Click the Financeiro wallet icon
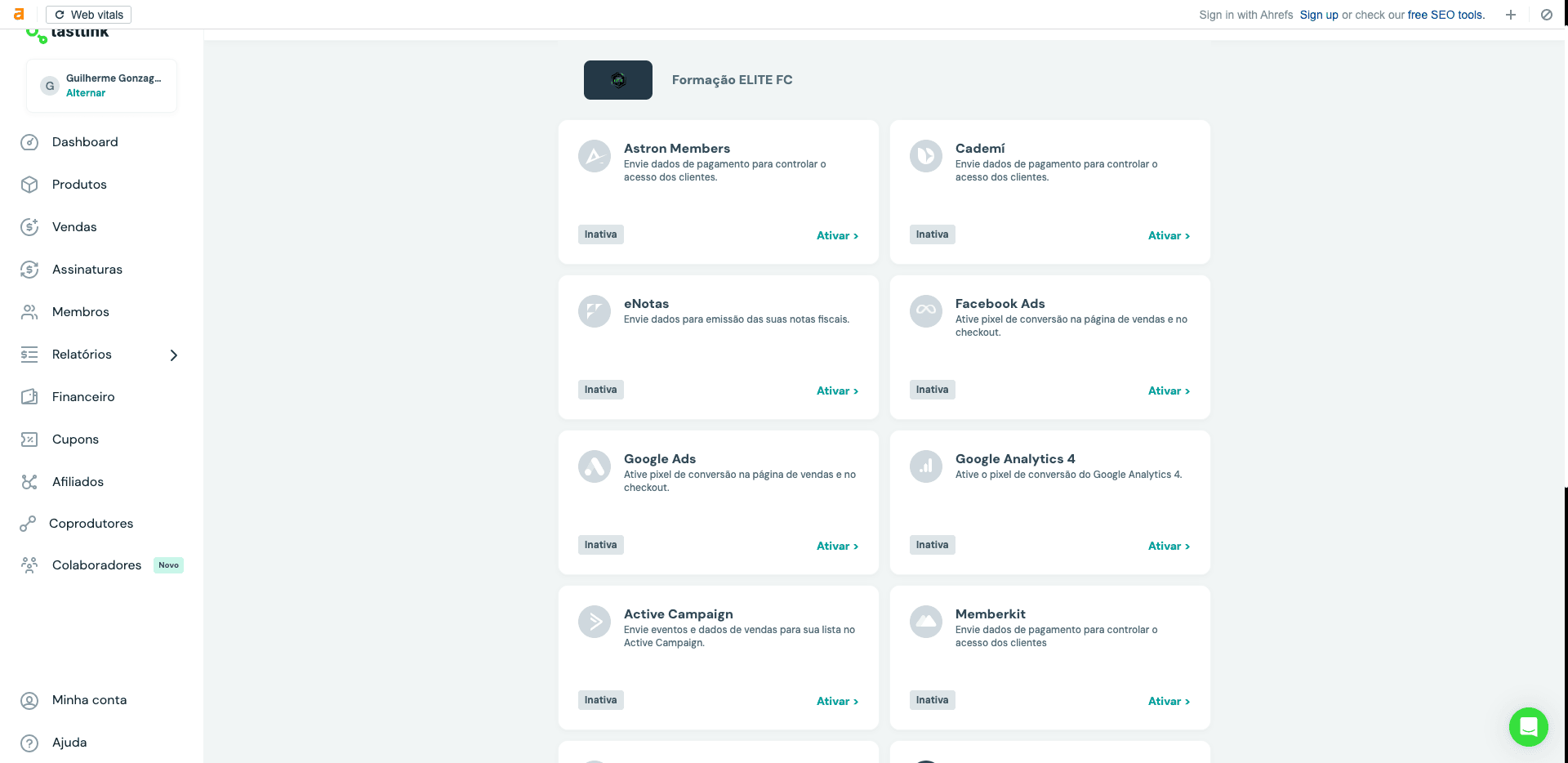The image size is (1568, 763). coord(29,397)
